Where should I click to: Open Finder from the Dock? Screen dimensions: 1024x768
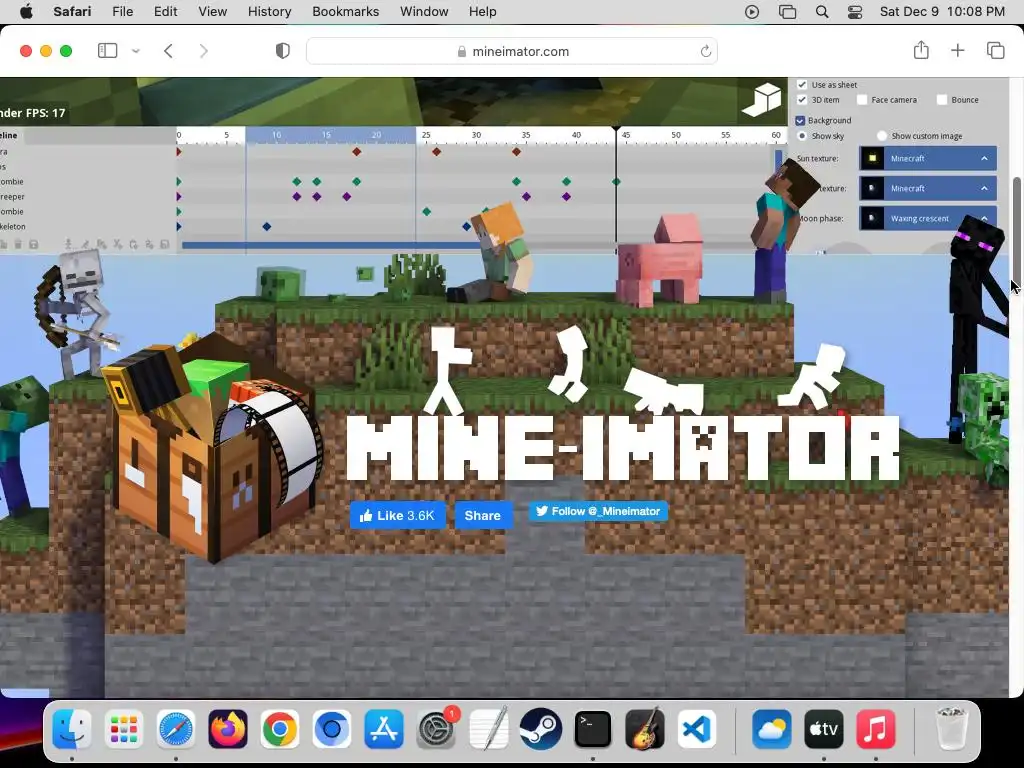point(71,729)
